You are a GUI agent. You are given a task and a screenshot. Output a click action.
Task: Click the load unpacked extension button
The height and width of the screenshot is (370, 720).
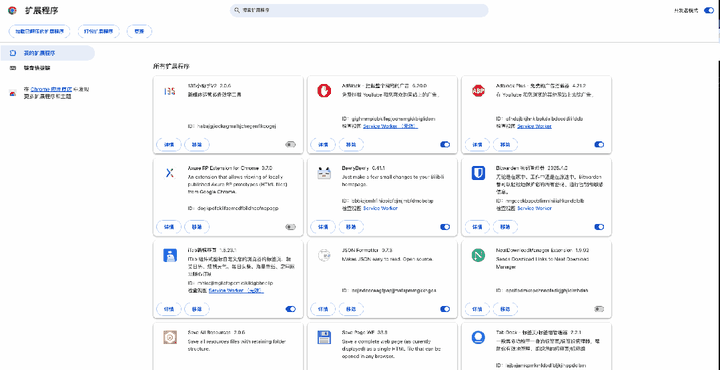click(39, 31)
